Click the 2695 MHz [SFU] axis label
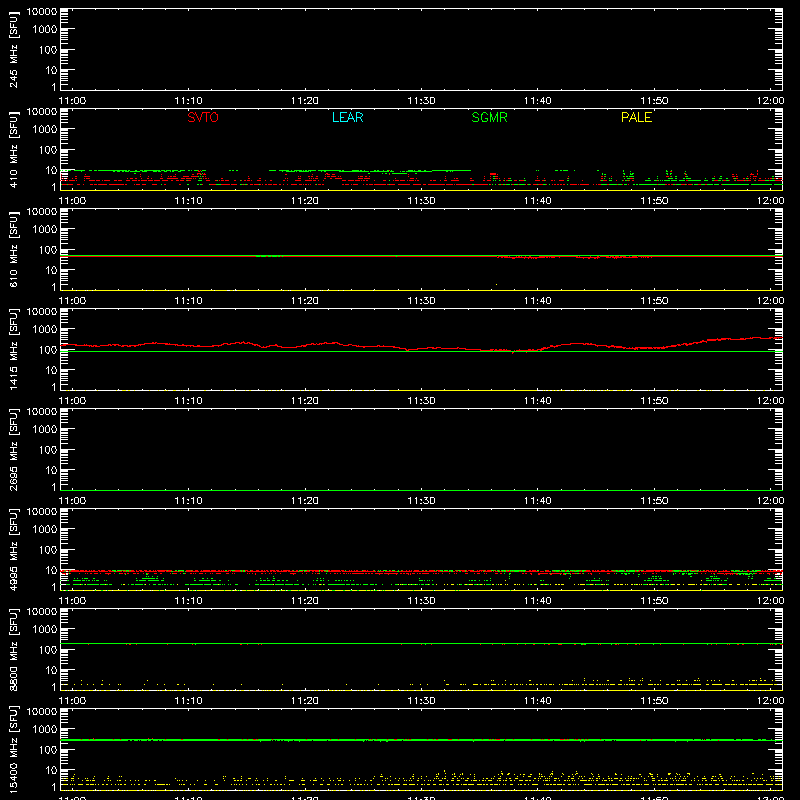This screenshot has height=800, width=800. pos(14,449)
